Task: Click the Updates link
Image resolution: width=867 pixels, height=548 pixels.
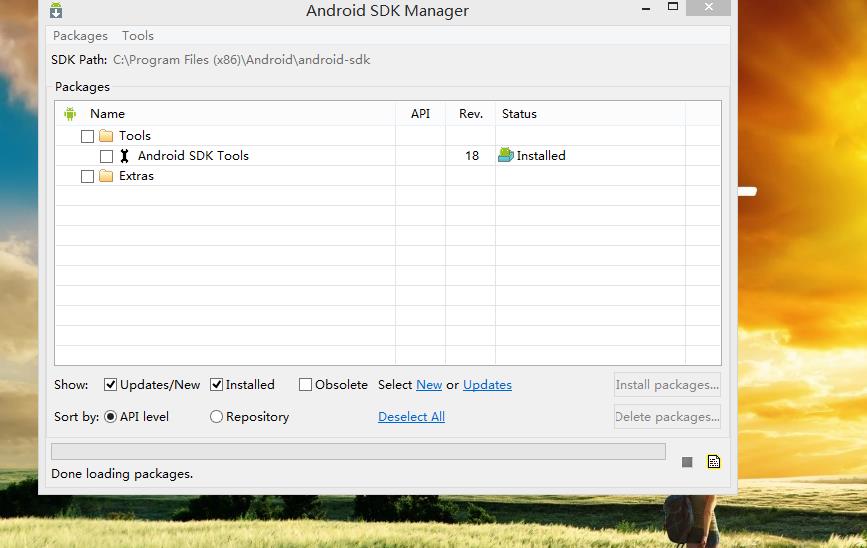Action: (487, 385)
